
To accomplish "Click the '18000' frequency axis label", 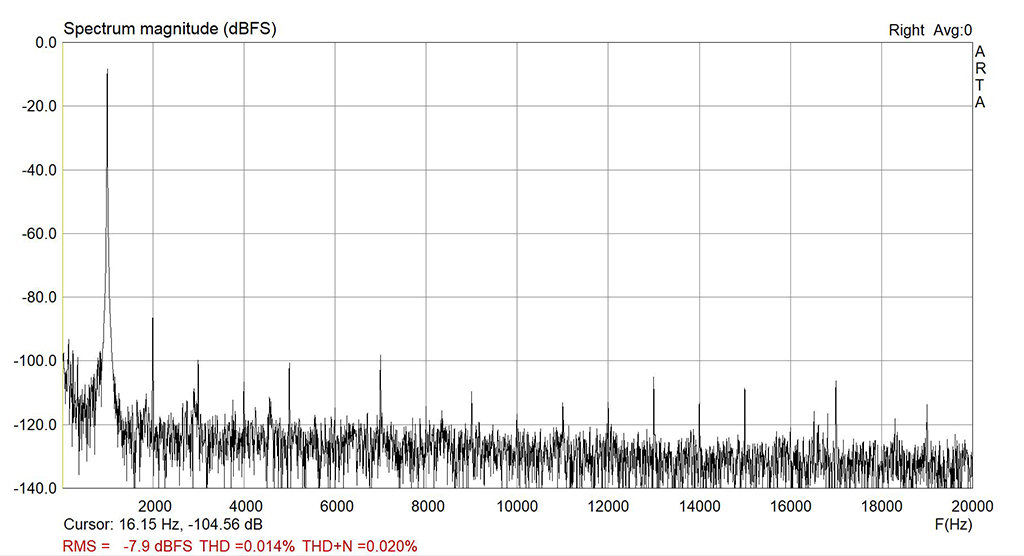I will tap(881, 506).
